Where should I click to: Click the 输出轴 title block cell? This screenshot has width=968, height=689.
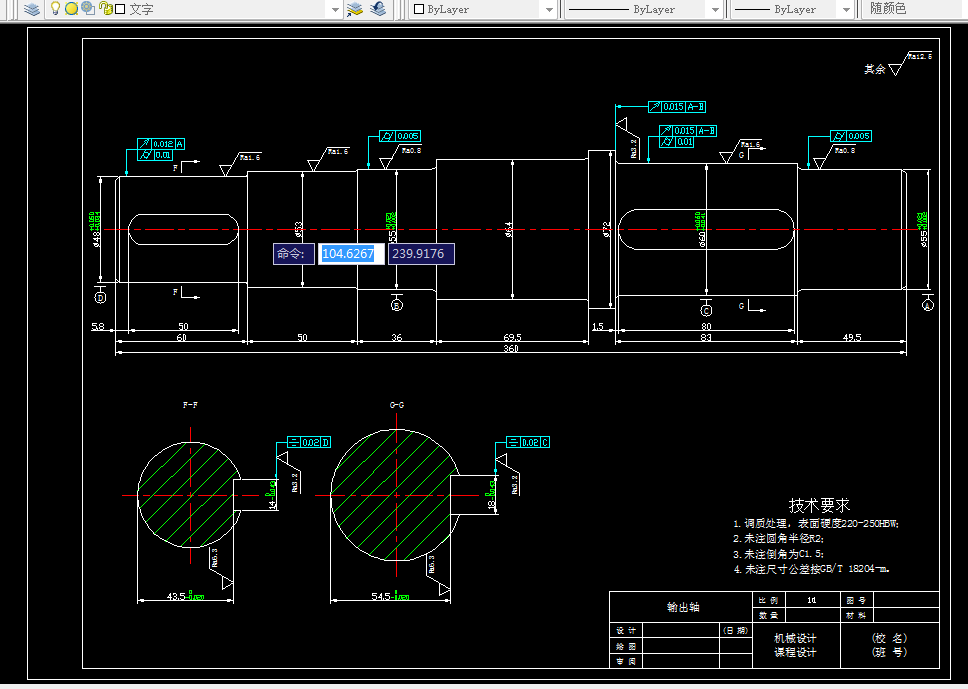(683, 607)
